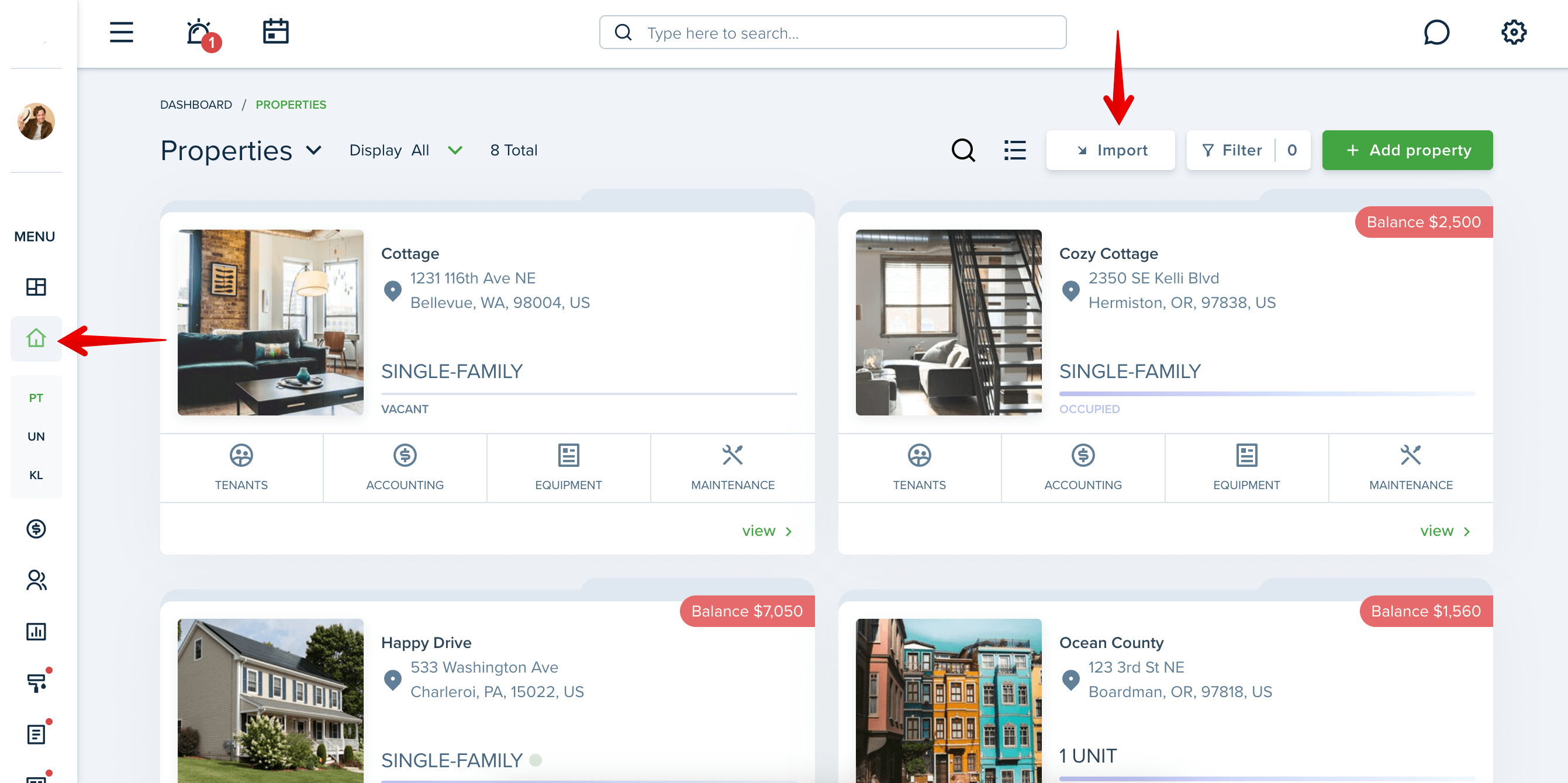Screen dimensions: 1568x783
Task: Open MAINTENANCE for Cozy Cottage
Action: [1410, 467]
